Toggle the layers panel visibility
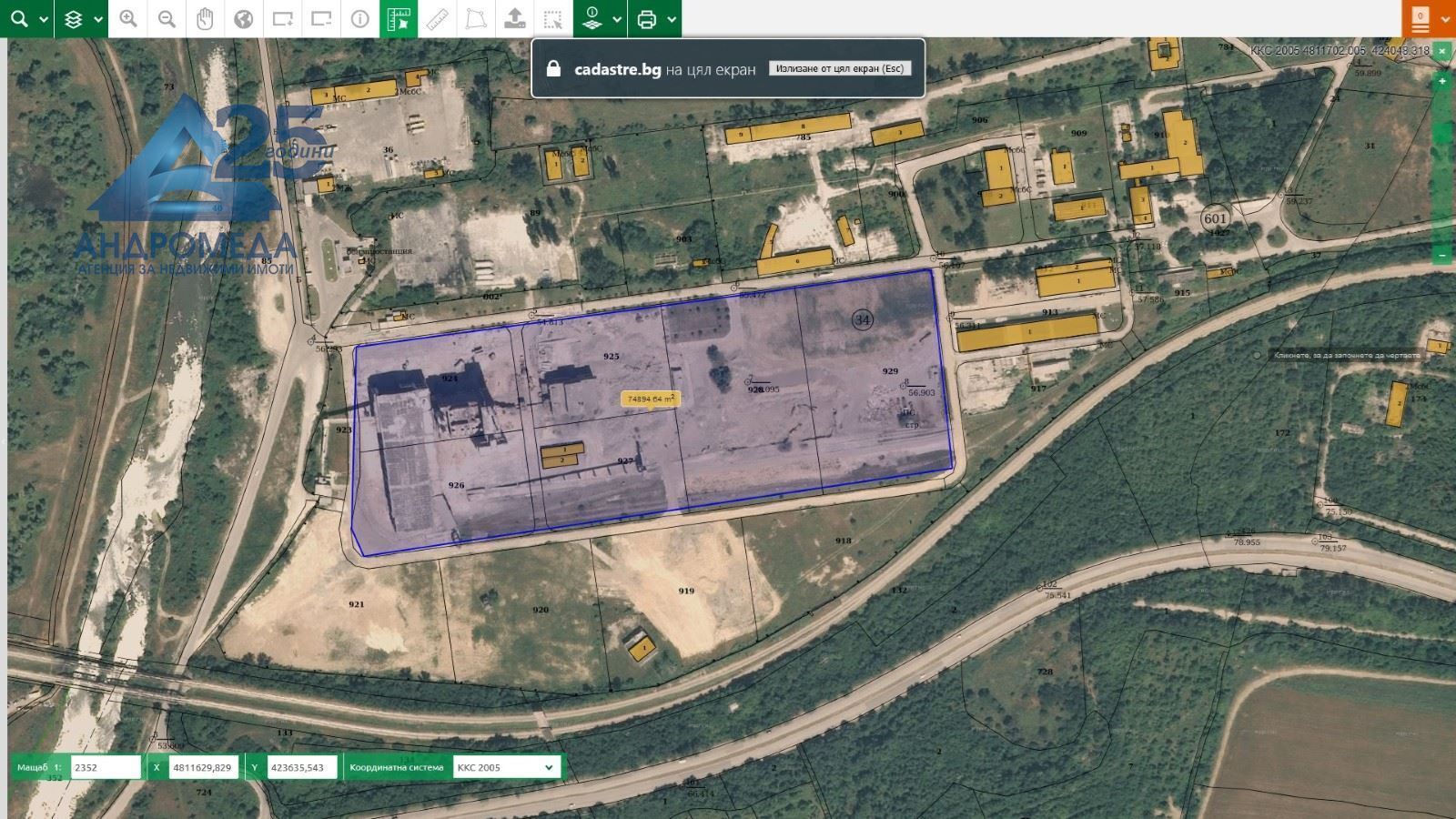The image size is (1456, 819). (x=73, y=16)
